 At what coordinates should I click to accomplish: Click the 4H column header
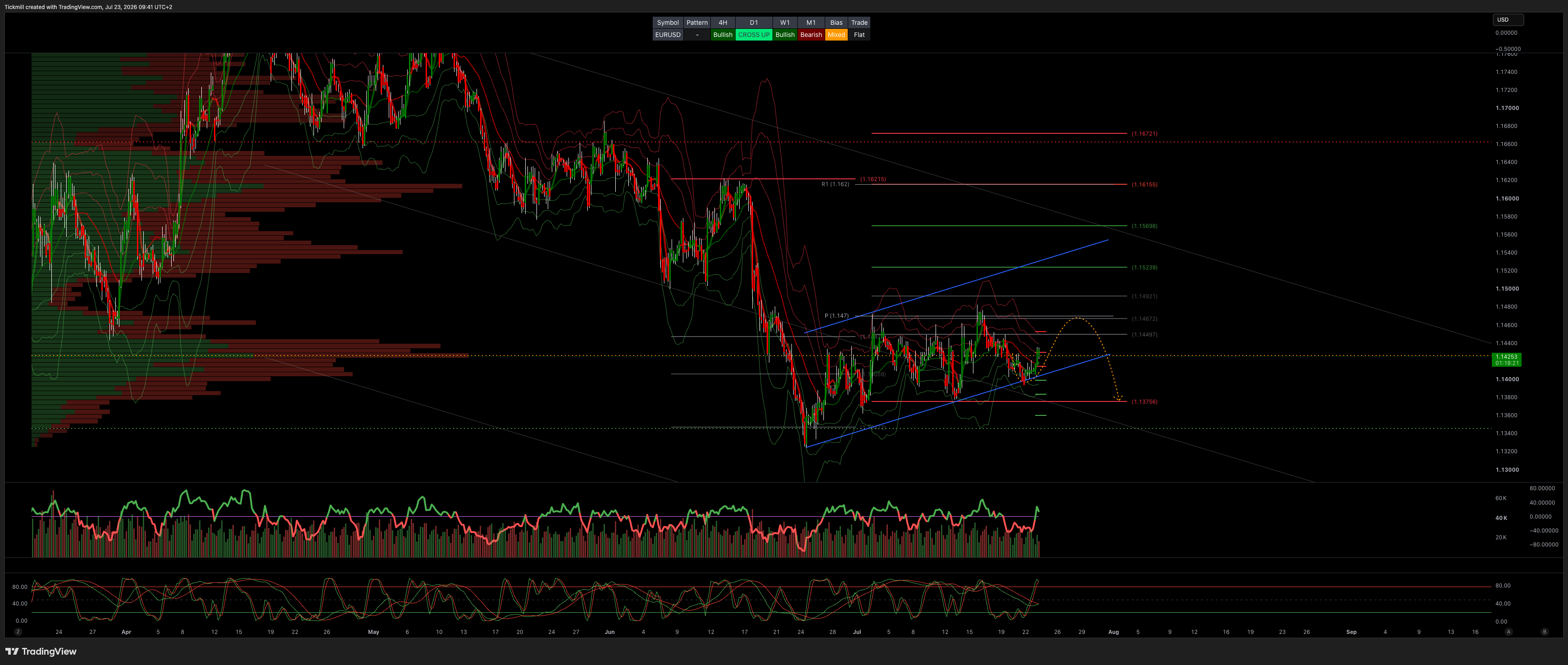(x=723, y=23)
